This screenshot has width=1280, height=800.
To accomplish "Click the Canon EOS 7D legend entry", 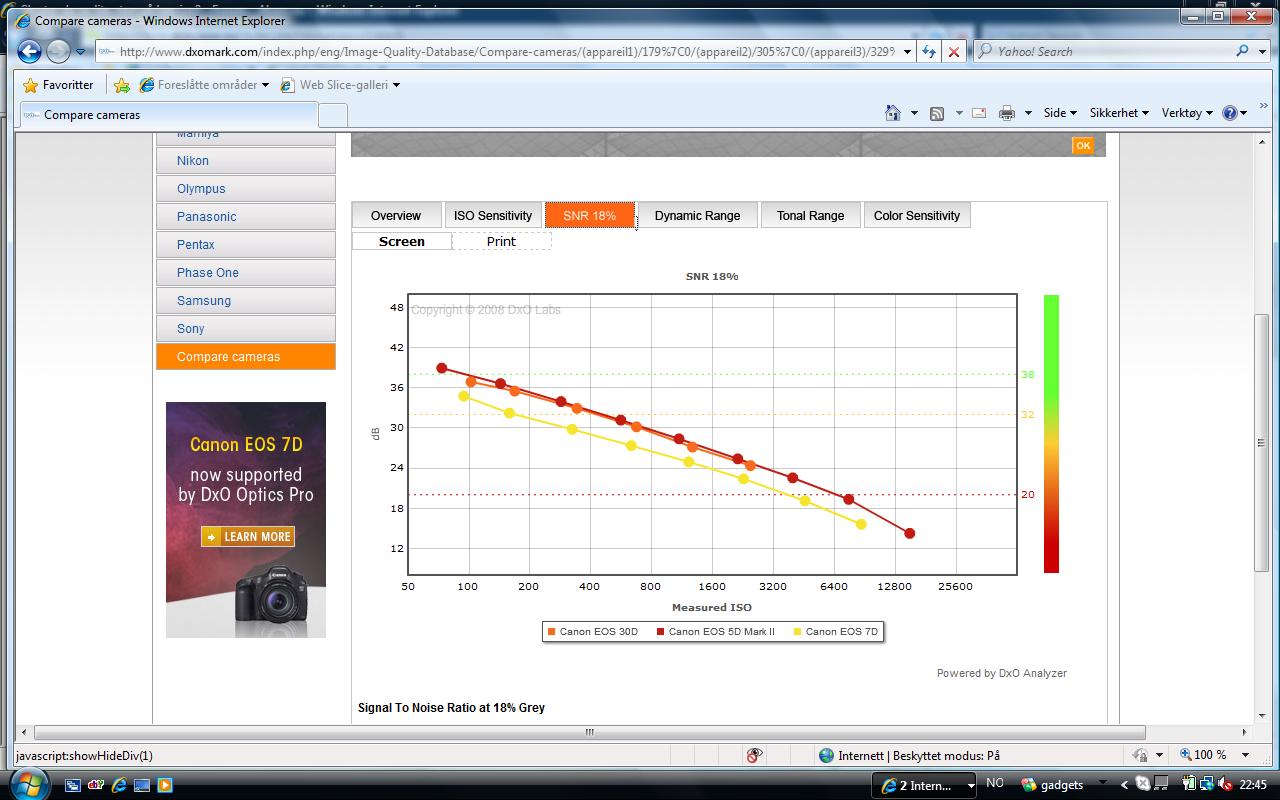I will 835,632.
